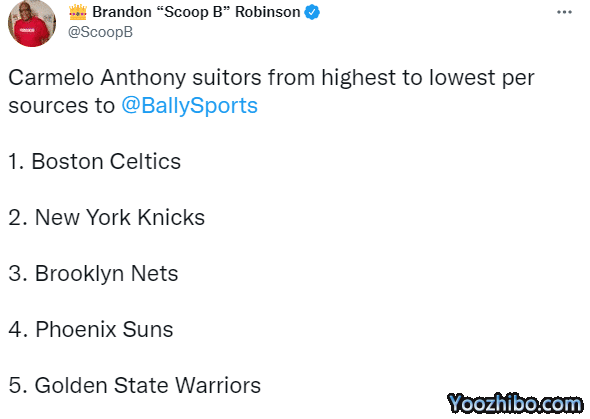The width and height of the screenshot is (590, 419).
Task: Click the word 'suitors' in the tweet
Action: 227,78
